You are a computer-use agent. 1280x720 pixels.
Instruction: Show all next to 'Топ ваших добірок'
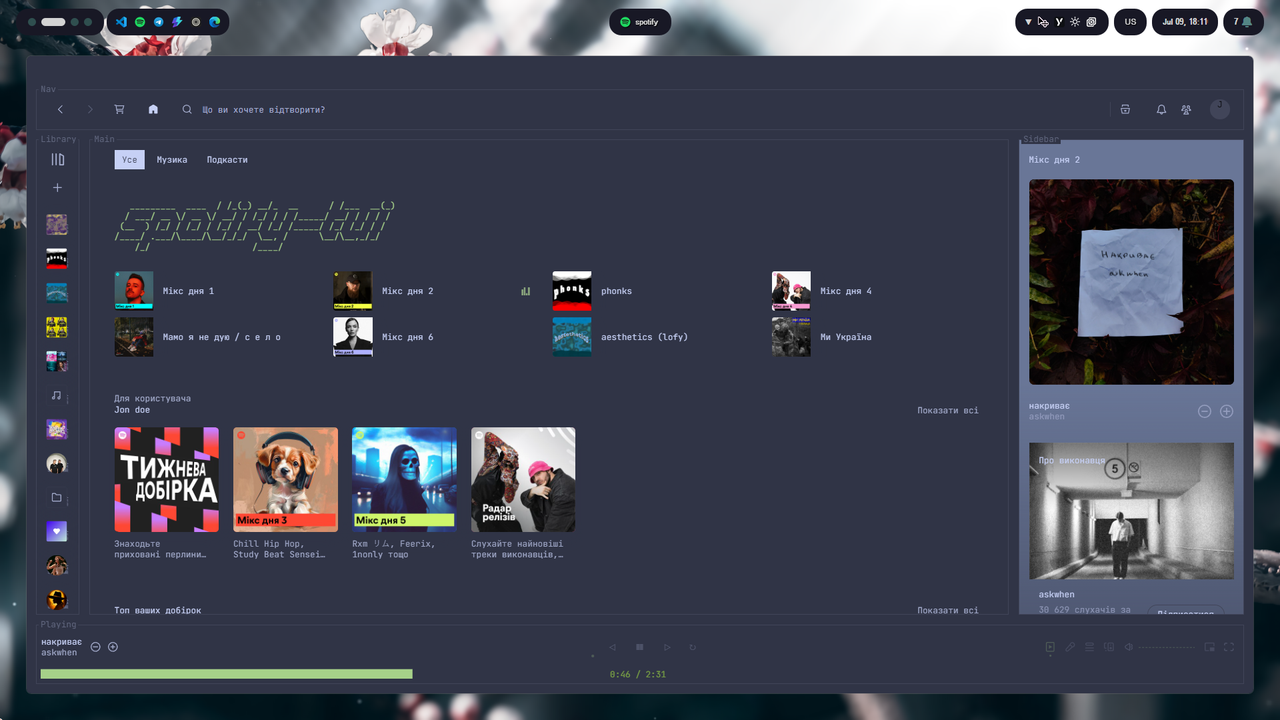(x=948, y=609)
